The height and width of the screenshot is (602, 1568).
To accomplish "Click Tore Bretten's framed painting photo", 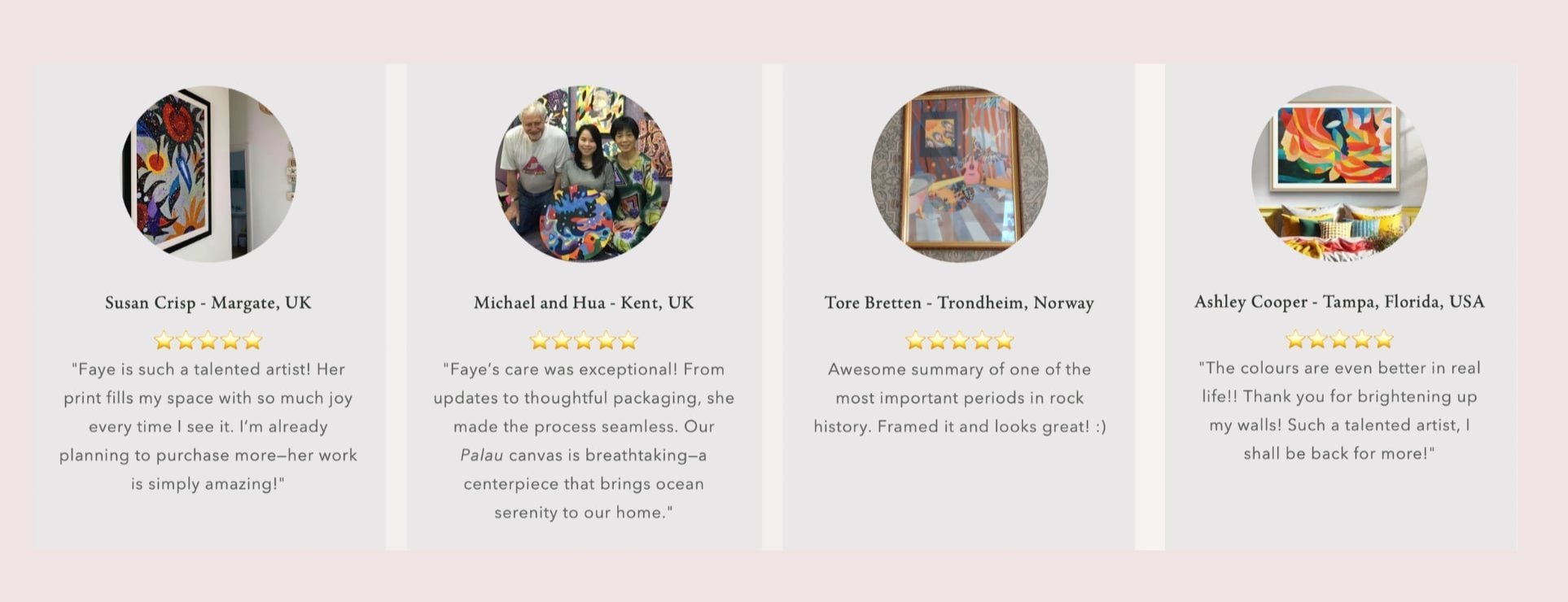I will [x=959, y=174].
